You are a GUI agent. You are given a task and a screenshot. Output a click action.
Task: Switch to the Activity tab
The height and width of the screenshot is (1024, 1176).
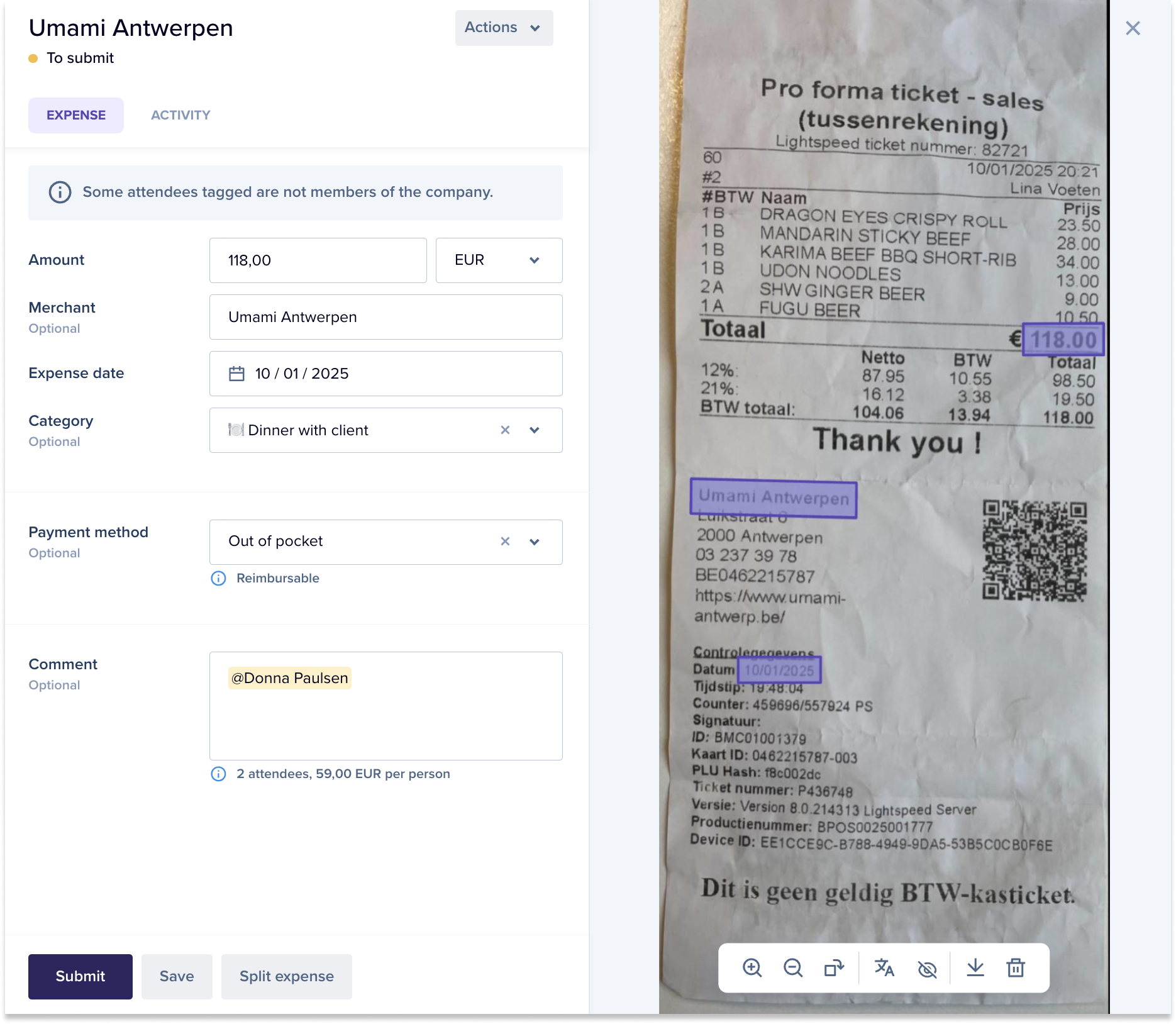coord(180,115)
